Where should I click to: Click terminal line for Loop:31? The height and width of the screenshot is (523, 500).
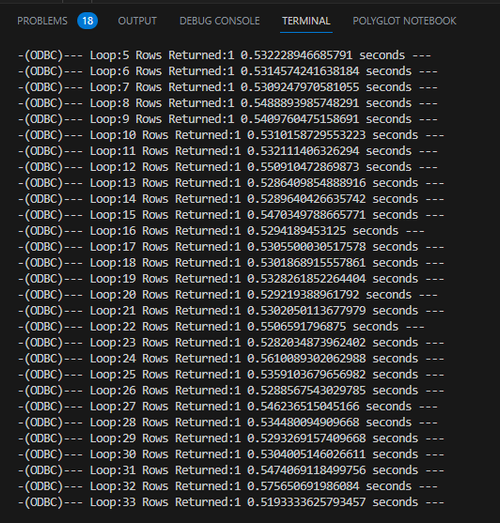tap(231, 471)
